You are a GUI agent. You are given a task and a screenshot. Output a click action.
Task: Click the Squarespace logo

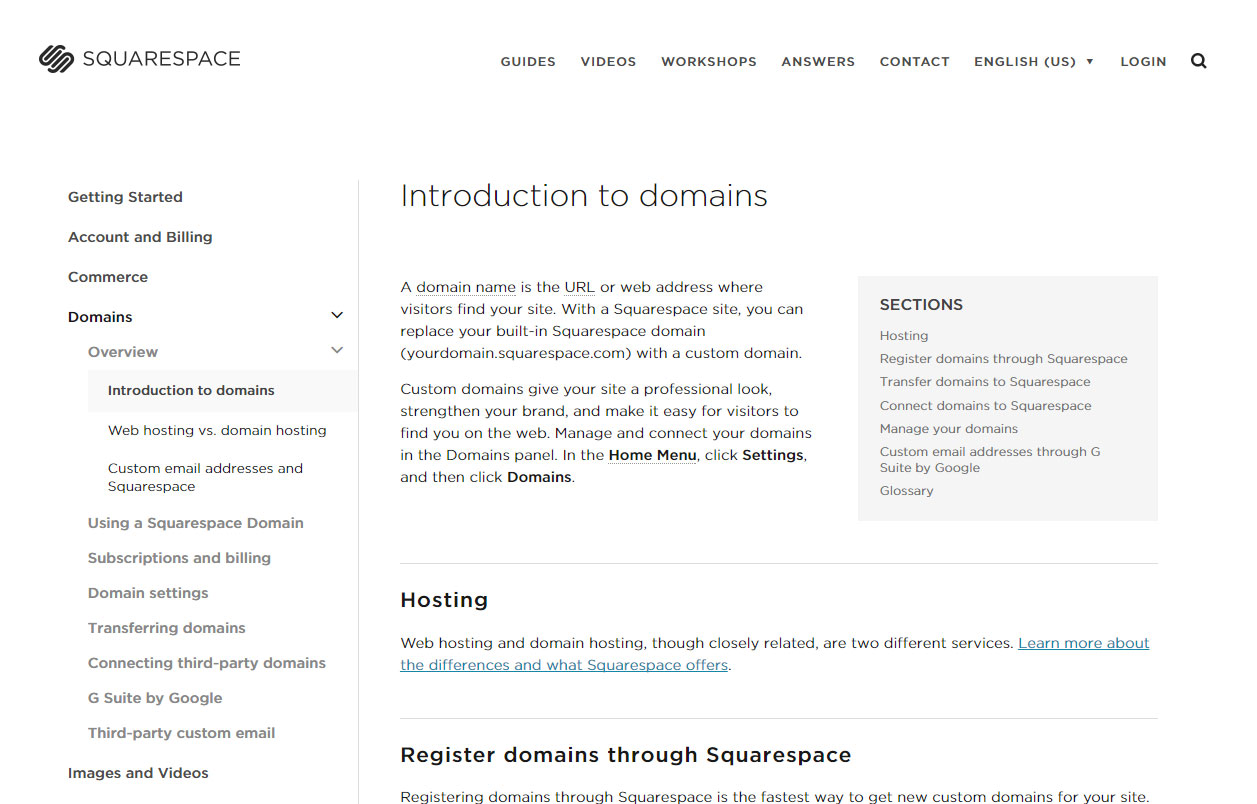[x=140, y=59]
